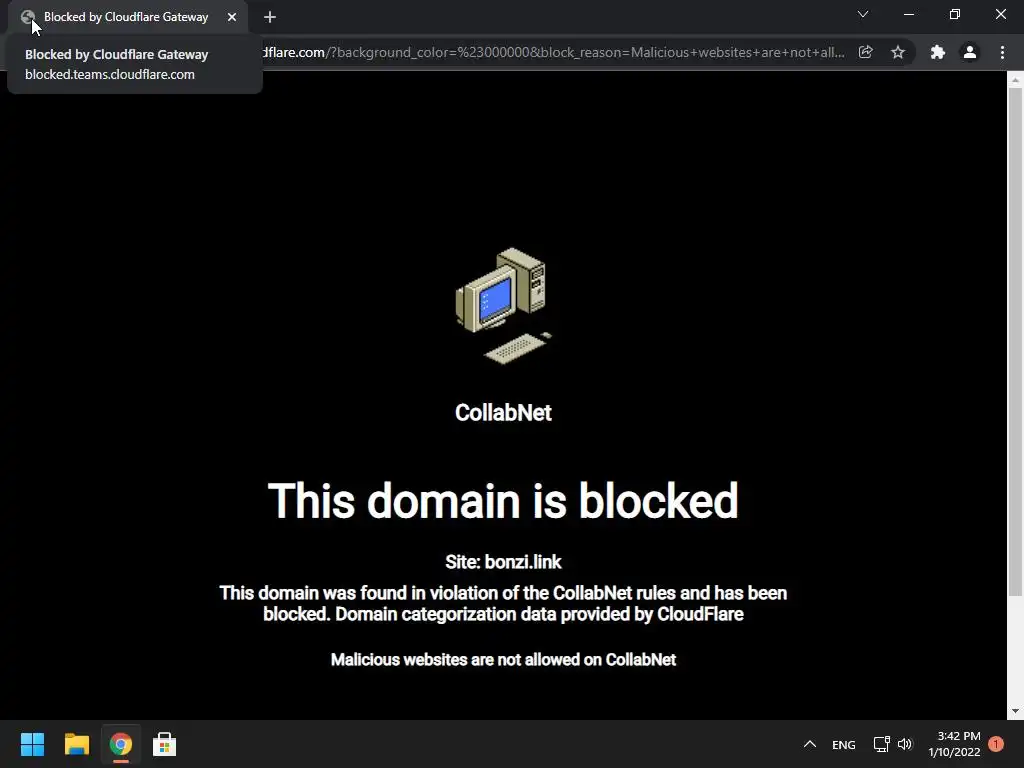Image resolution: width=1024 pixels, height=768 pixels.
Task: Click the ENG language indicator
Action: pos(844,745)
